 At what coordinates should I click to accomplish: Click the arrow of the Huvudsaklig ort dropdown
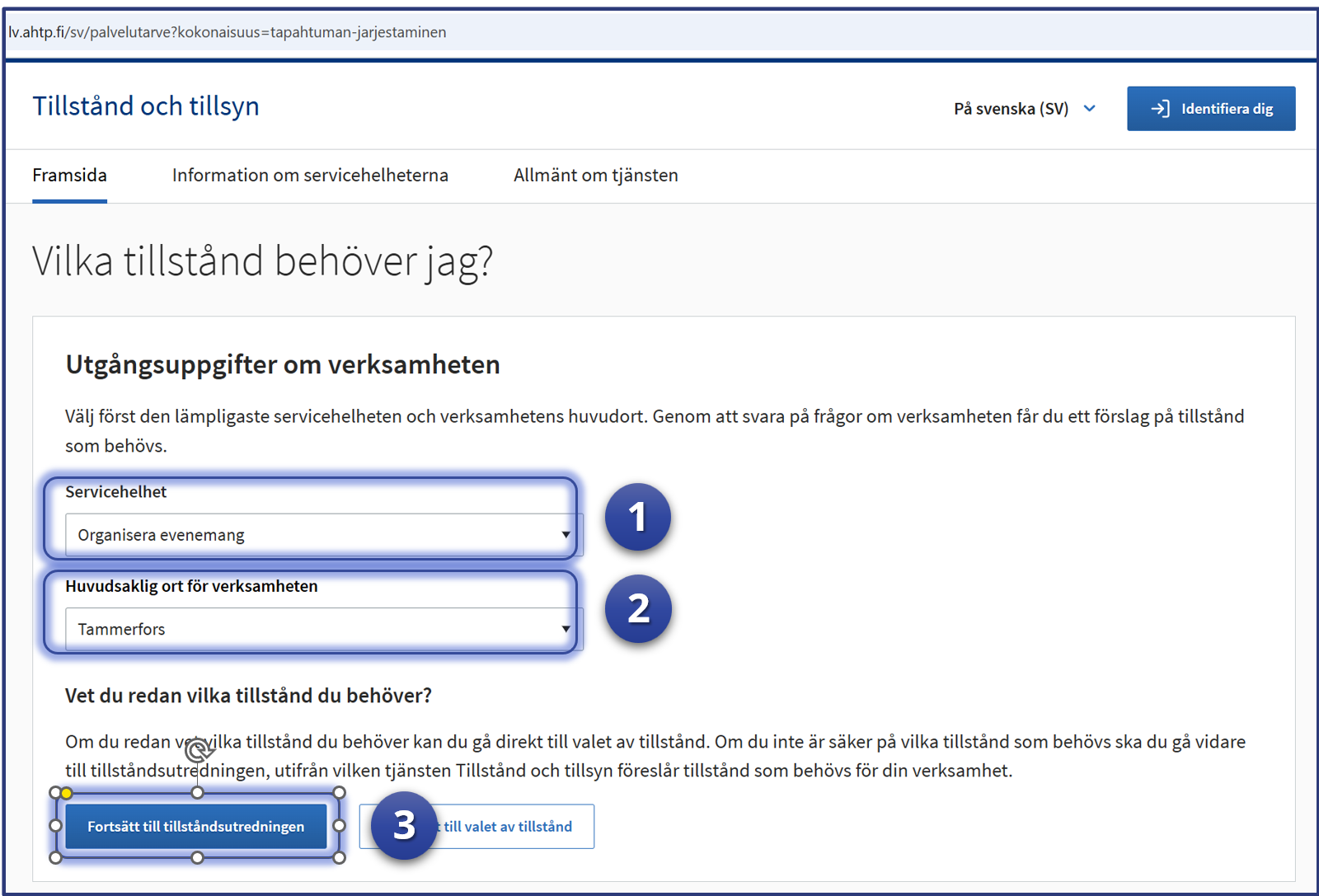tap(566, 629)
